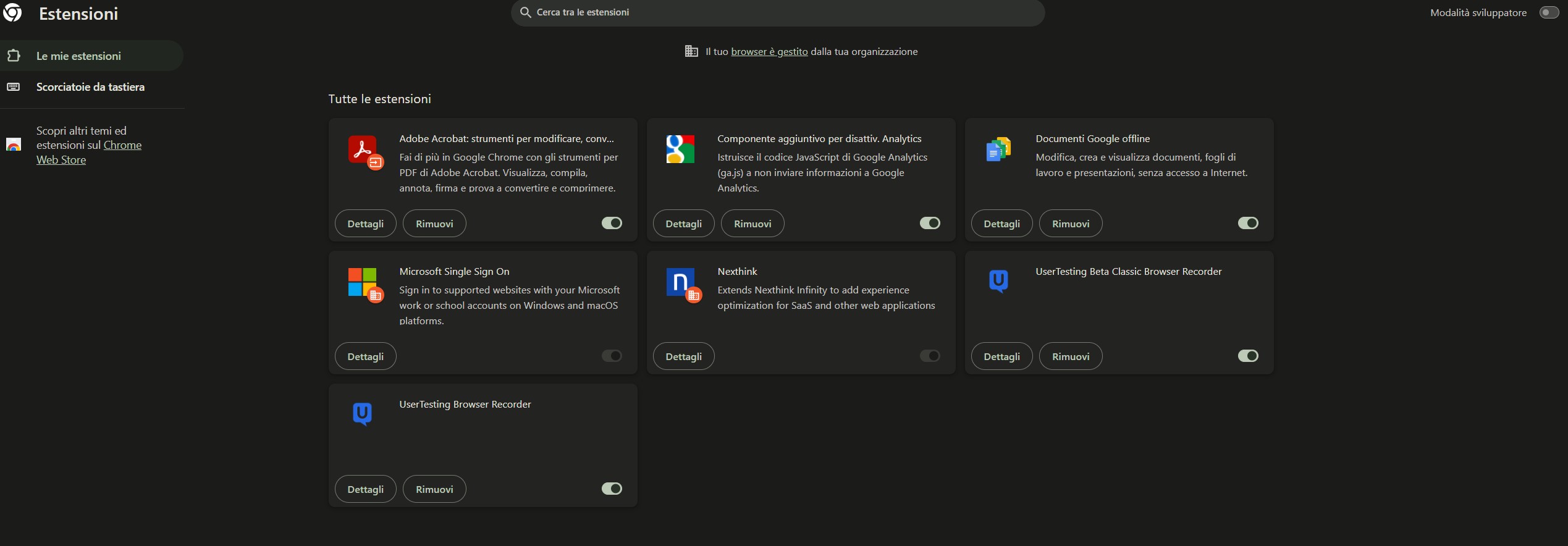The width and height of the screenshot is (1568, 546).
Task: Click the UserTesting Beta Classic Recorder icon
Action: tap(998, 282)
